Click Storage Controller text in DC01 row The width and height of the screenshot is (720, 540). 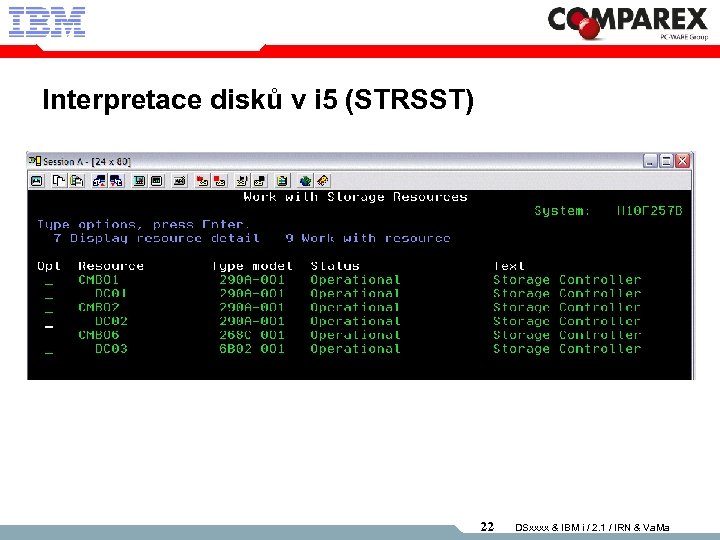567,293
